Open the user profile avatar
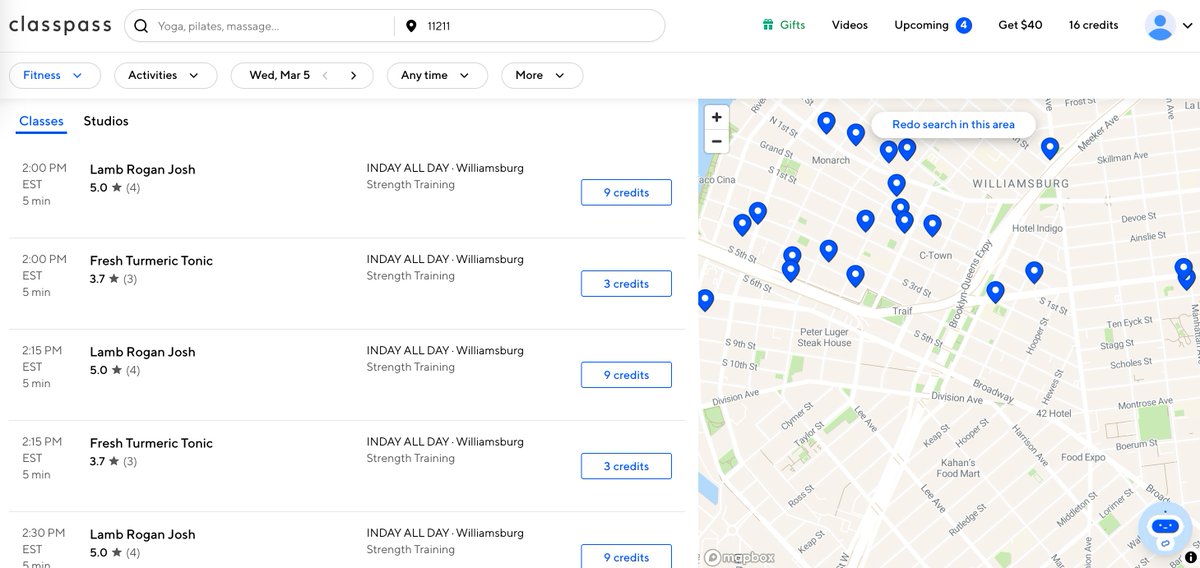This screenshot has height=568, width=1200. point(1160,26)
